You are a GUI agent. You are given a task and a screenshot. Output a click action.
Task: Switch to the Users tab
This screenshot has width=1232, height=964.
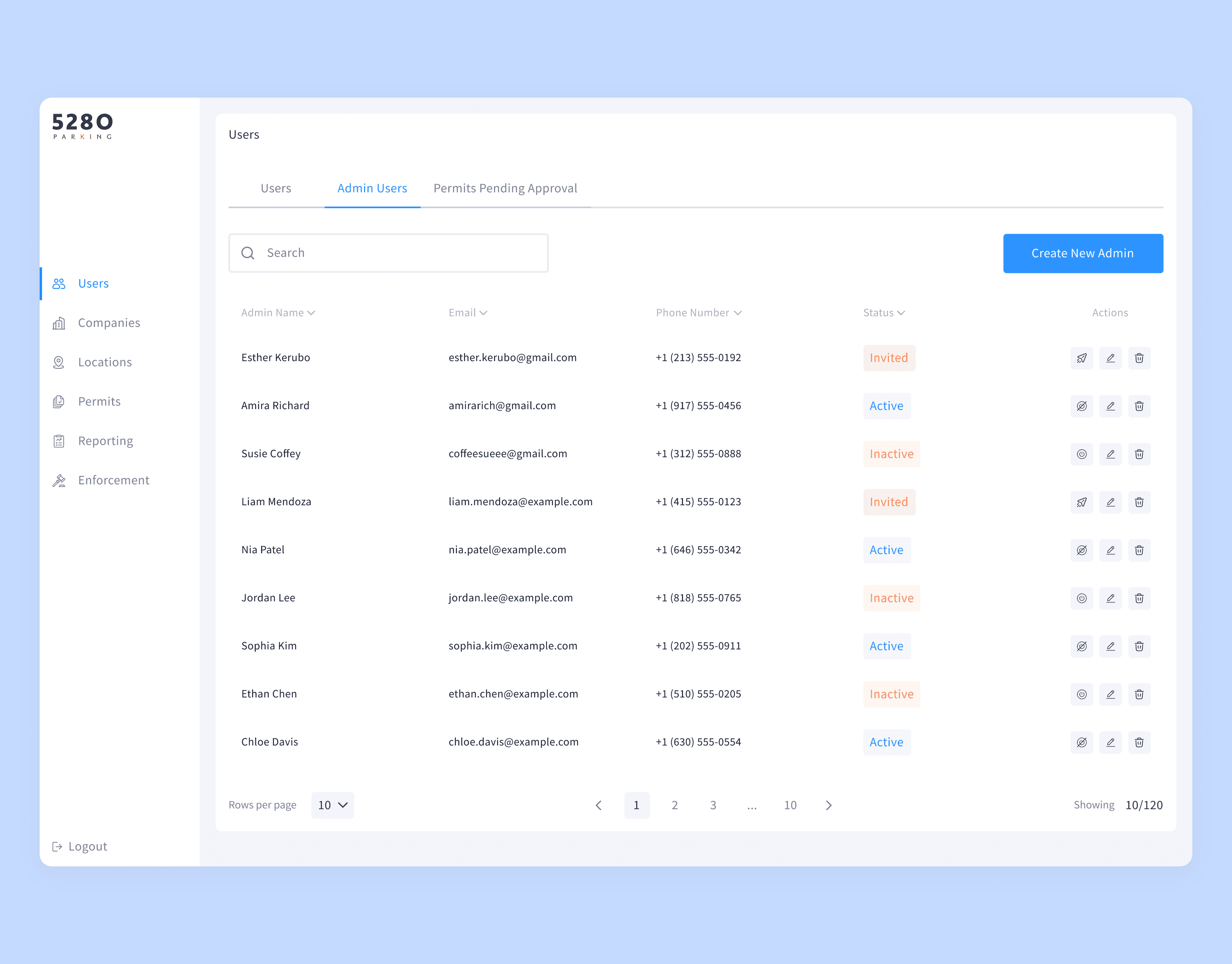tap(276, 188)
